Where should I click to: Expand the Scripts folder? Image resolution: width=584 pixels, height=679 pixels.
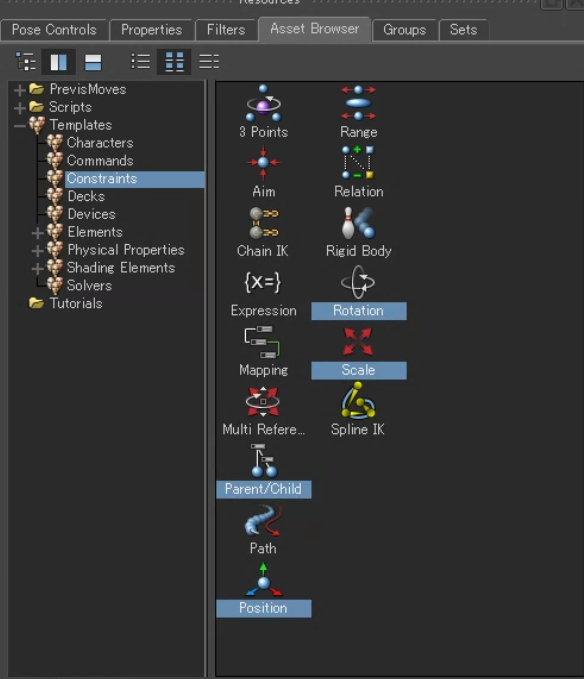pos(19,108)
